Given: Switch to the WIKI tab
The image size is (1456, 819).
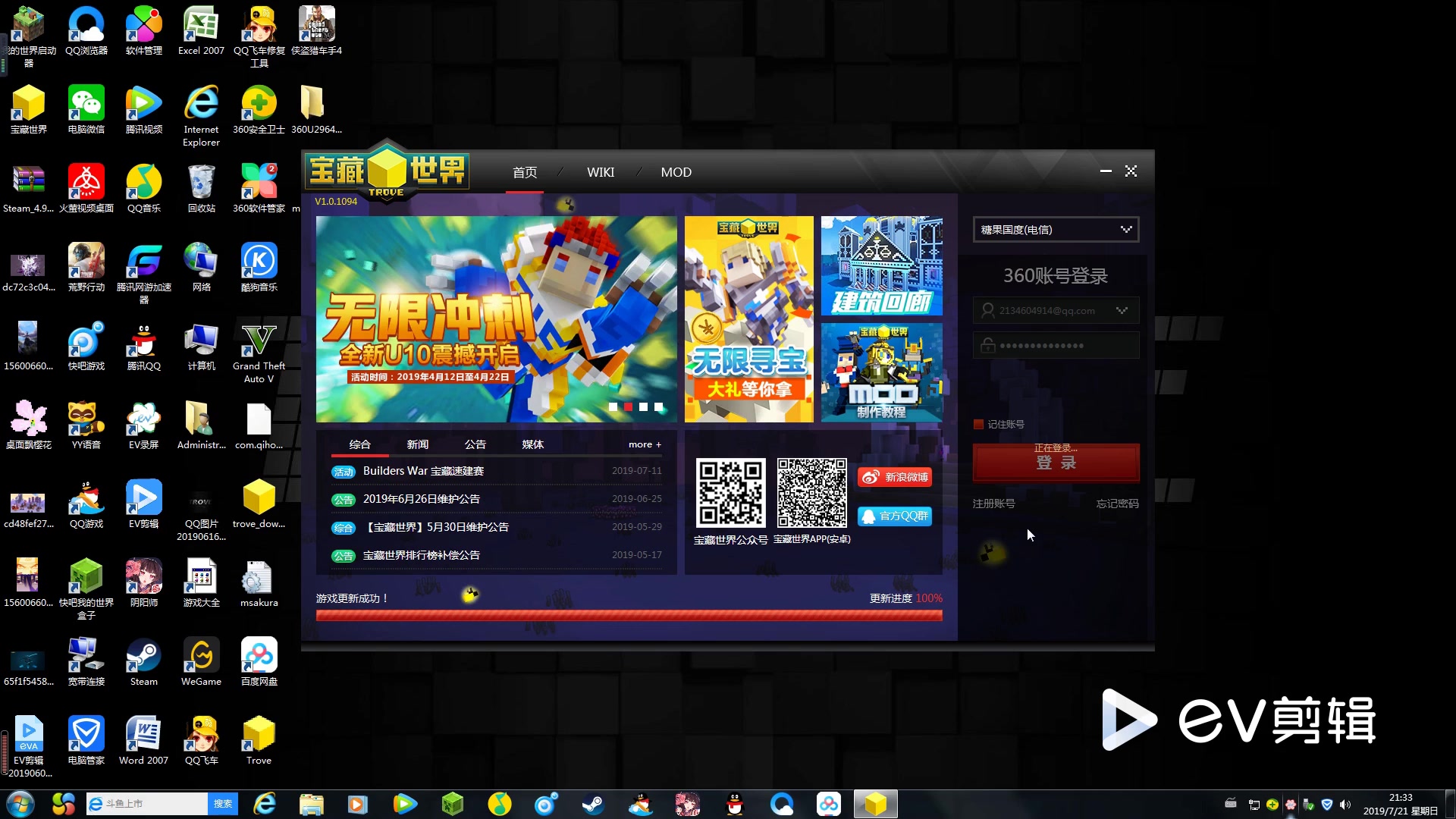Looking at the screenshot, I should pyautogui.click(x=601, y=173).
